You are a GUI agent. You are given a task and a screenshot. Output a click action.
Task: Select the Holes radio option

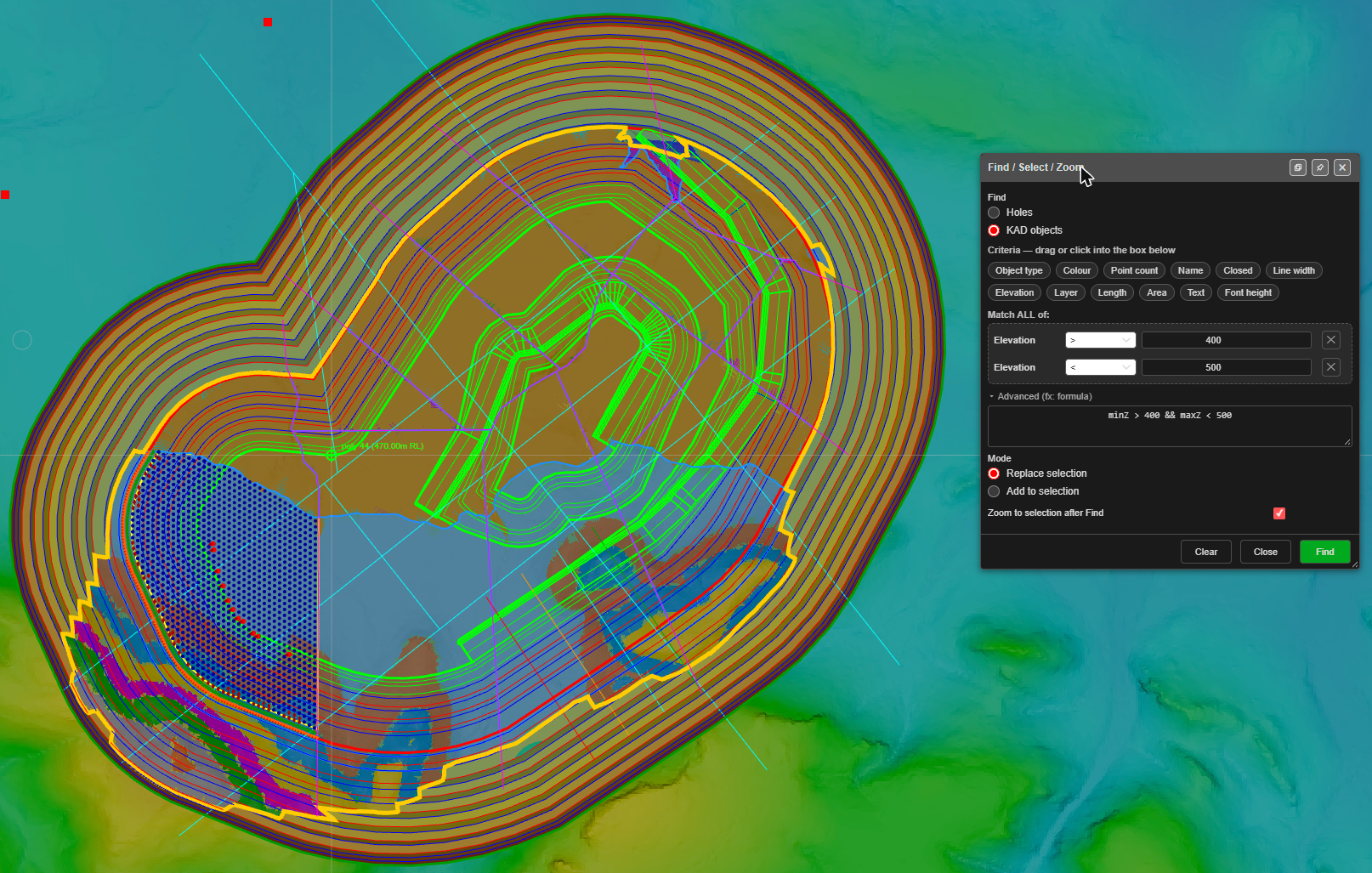[994, 212]
